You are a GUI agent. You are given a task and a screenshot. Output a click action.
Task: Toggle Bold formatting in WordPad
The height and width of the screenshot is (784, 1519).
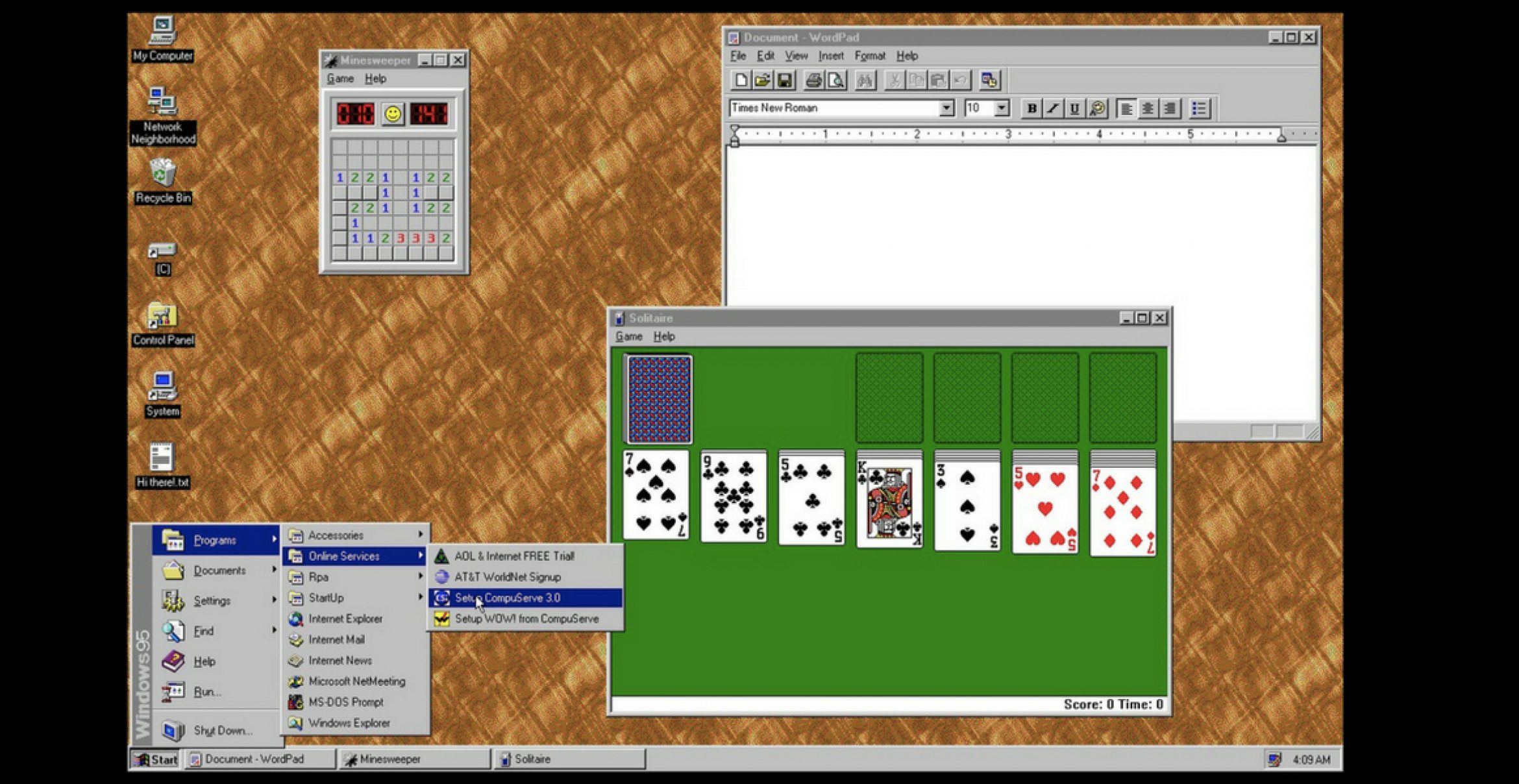tap(1031, 108)
